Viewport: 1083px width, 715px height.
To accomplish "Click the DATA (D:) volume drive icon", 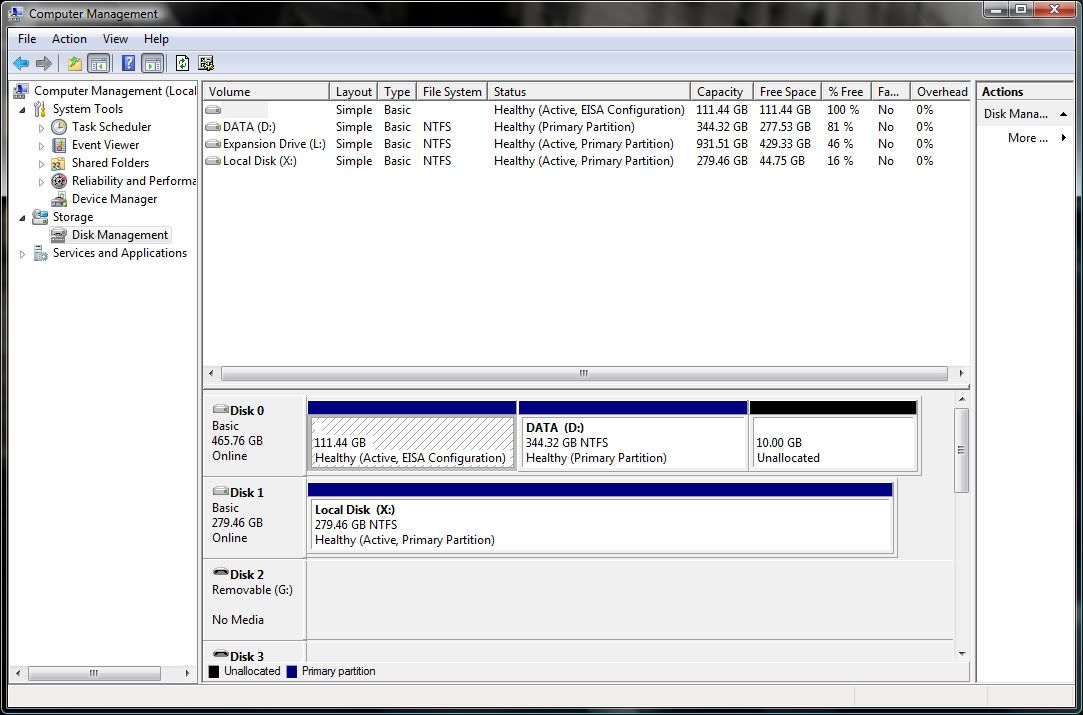I will [x=213, y=127].
